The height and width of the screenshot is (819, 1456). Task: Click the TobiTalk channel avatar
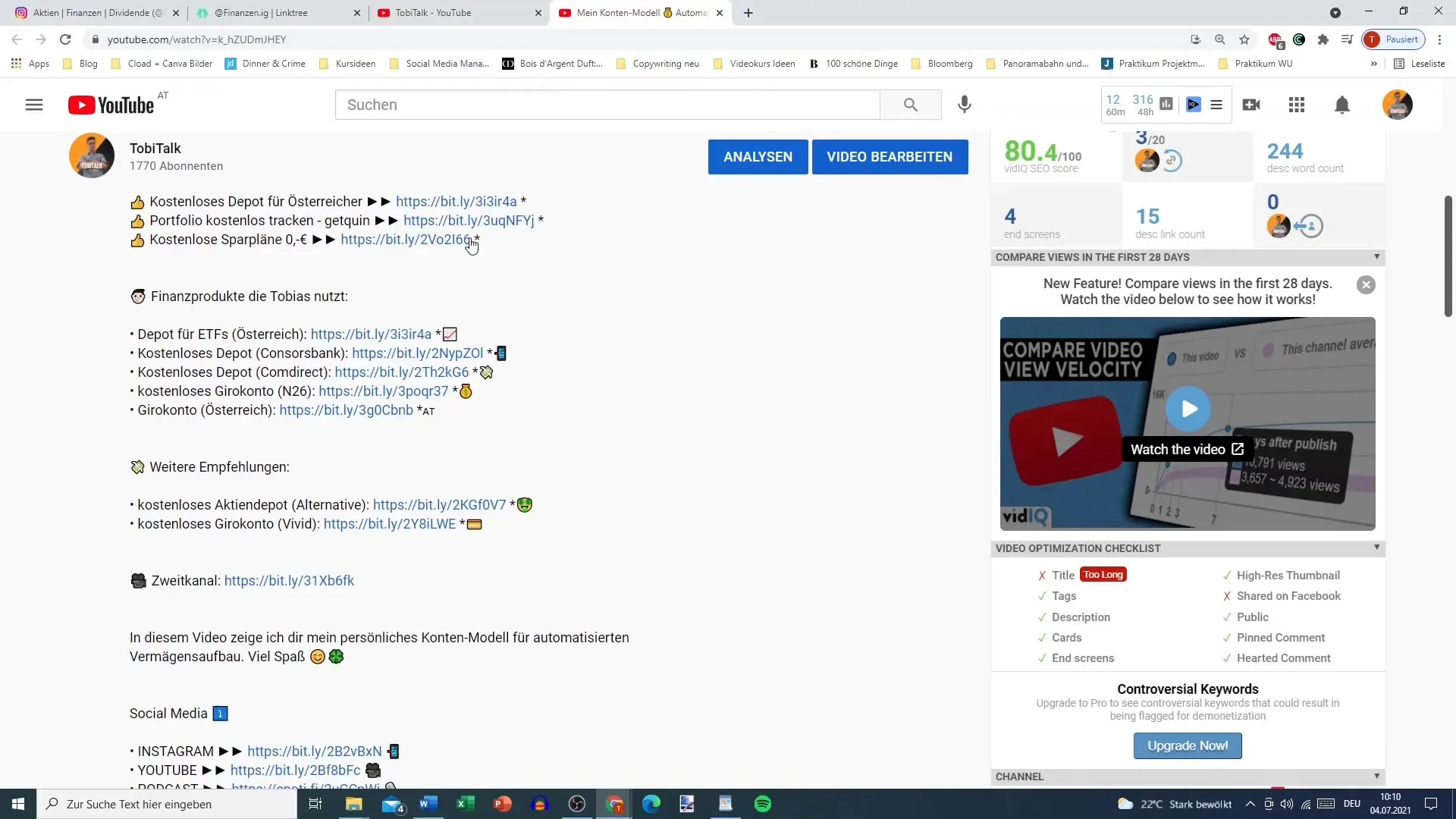[x=92, y=155]
